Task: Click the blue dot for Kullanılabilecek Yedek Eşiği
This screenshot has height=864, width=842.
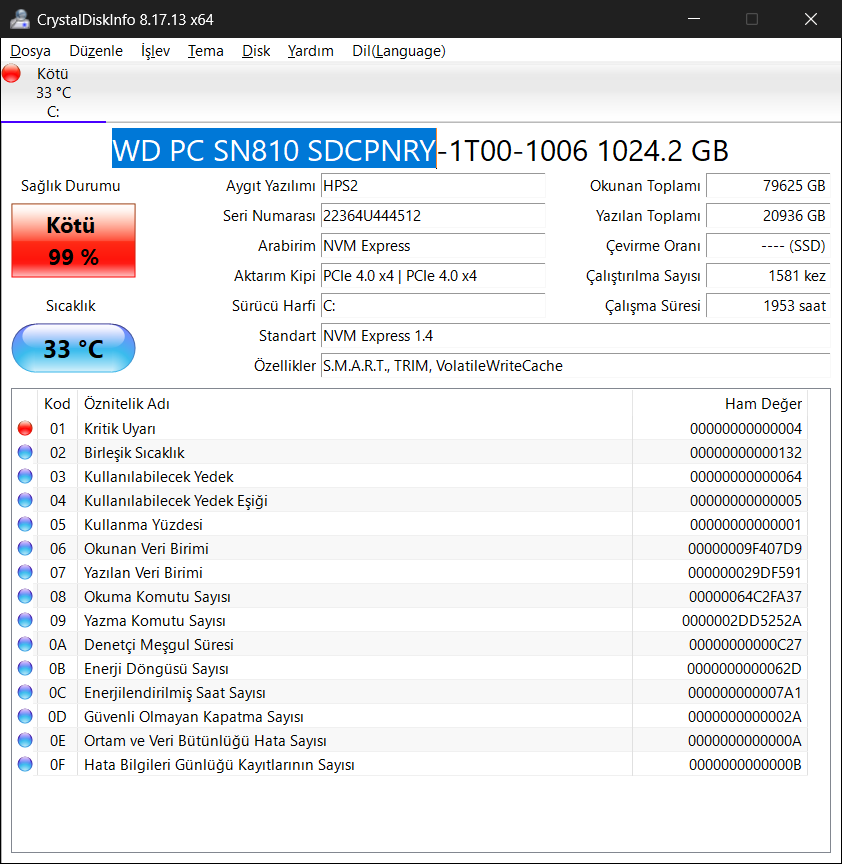Action: (25, 500)
